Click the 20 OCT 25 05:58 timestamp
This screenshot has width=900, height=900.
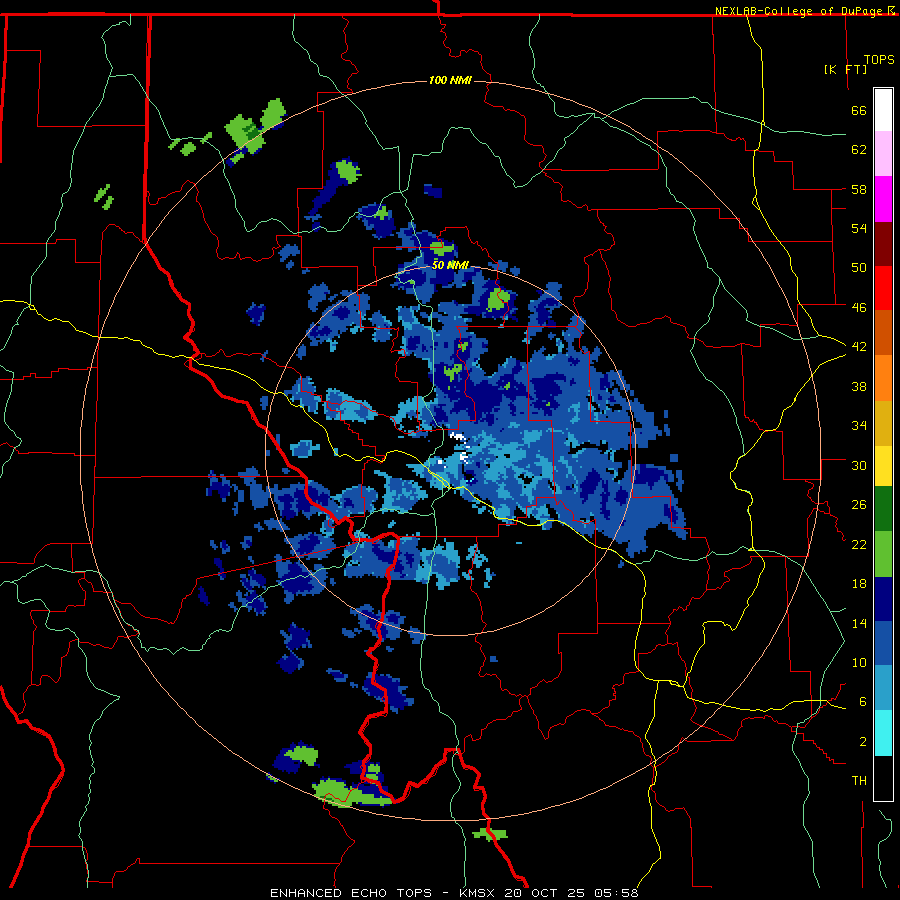(571, 893)
